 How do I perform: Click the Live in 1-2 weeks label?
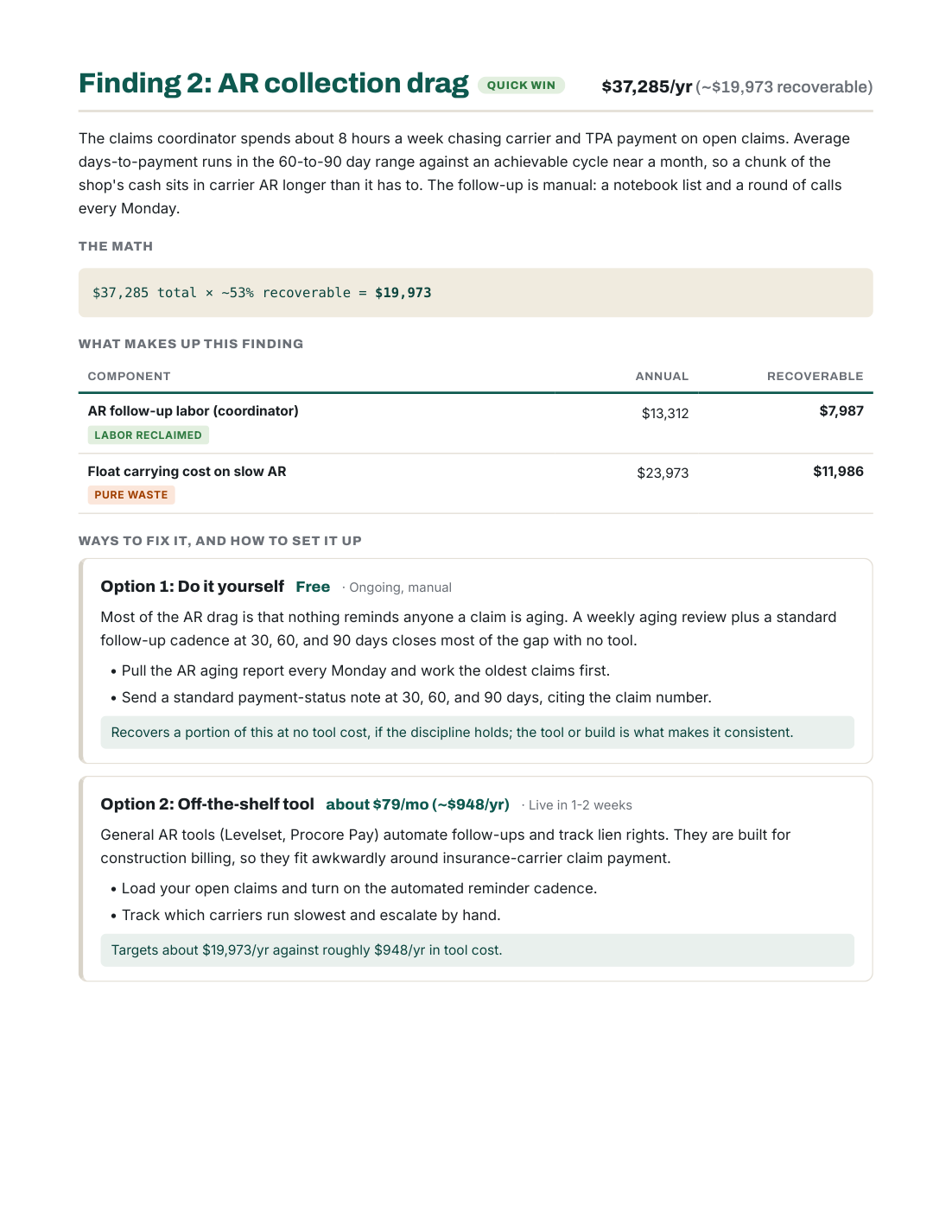[579, 805]
